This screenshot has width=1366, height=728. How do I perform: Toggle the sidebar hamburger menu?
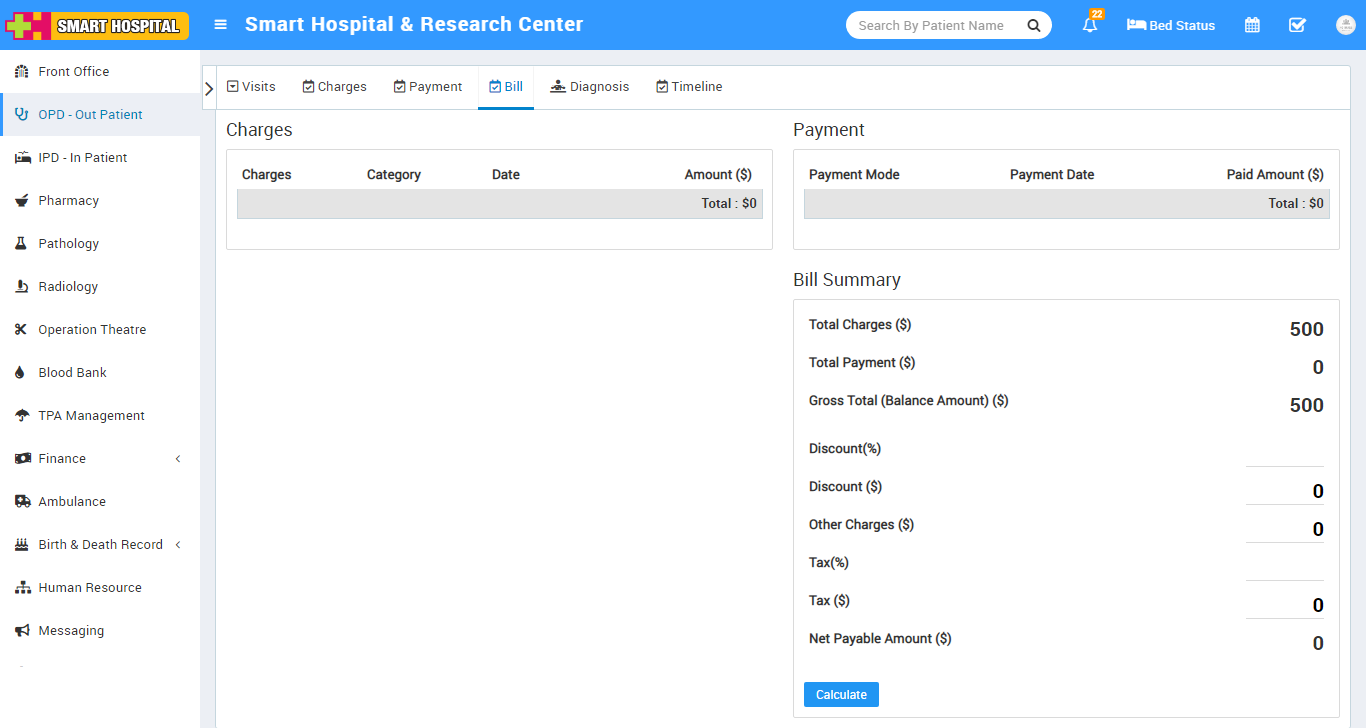click(x=221, y=25)
